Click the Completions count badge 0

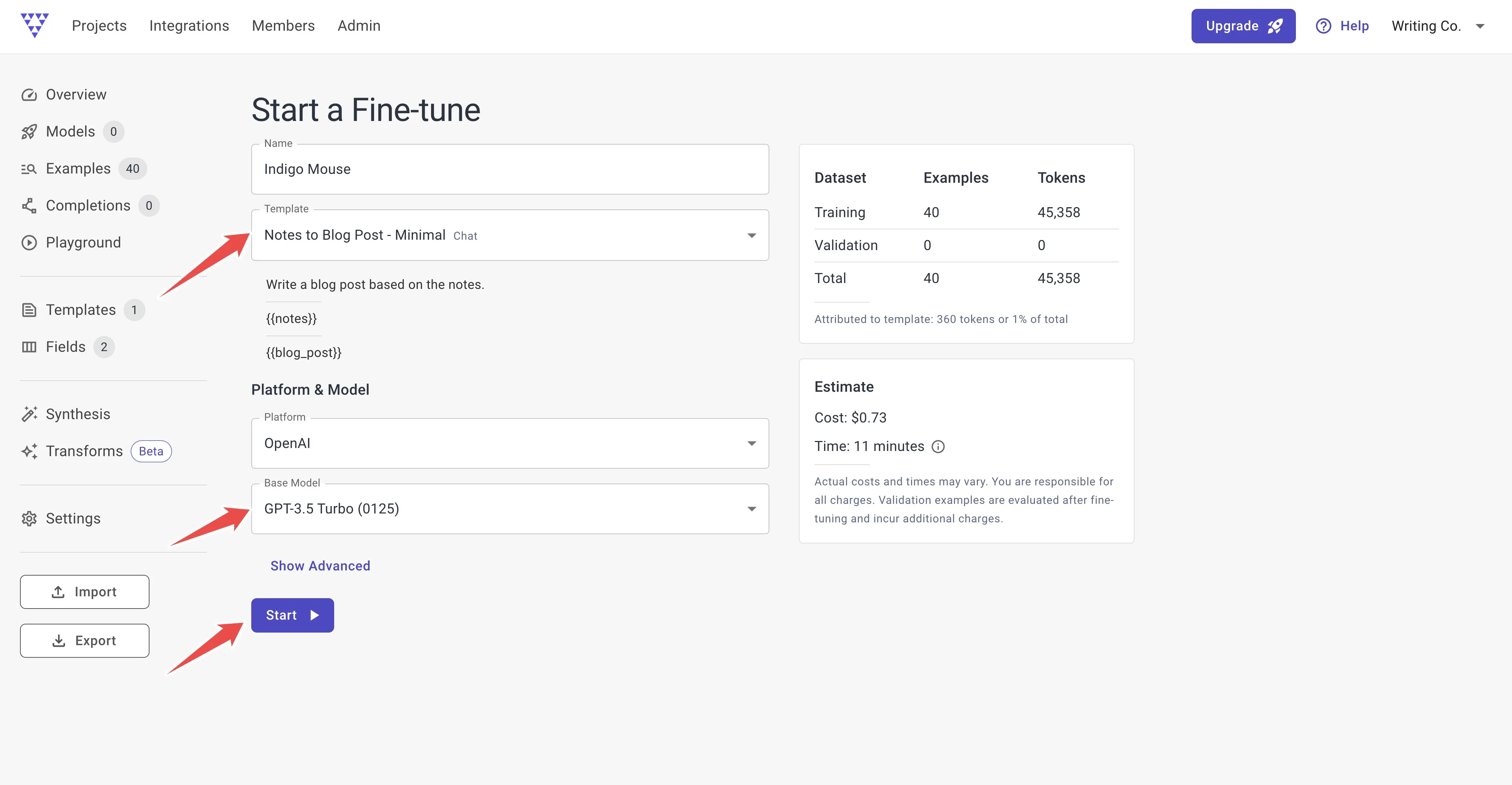point(148,205)
